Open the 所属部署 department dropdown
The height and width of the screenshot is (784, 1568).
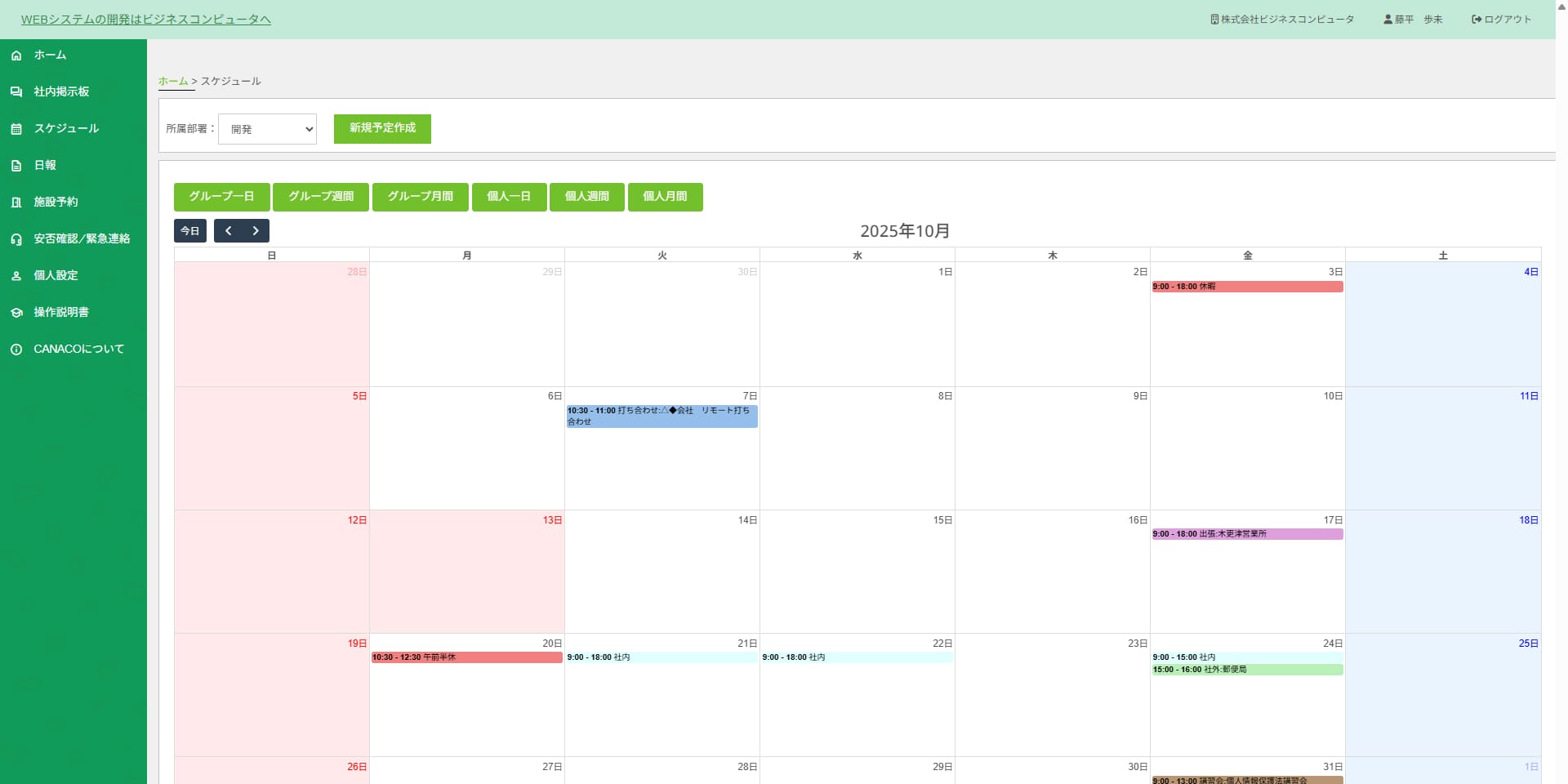267,129
